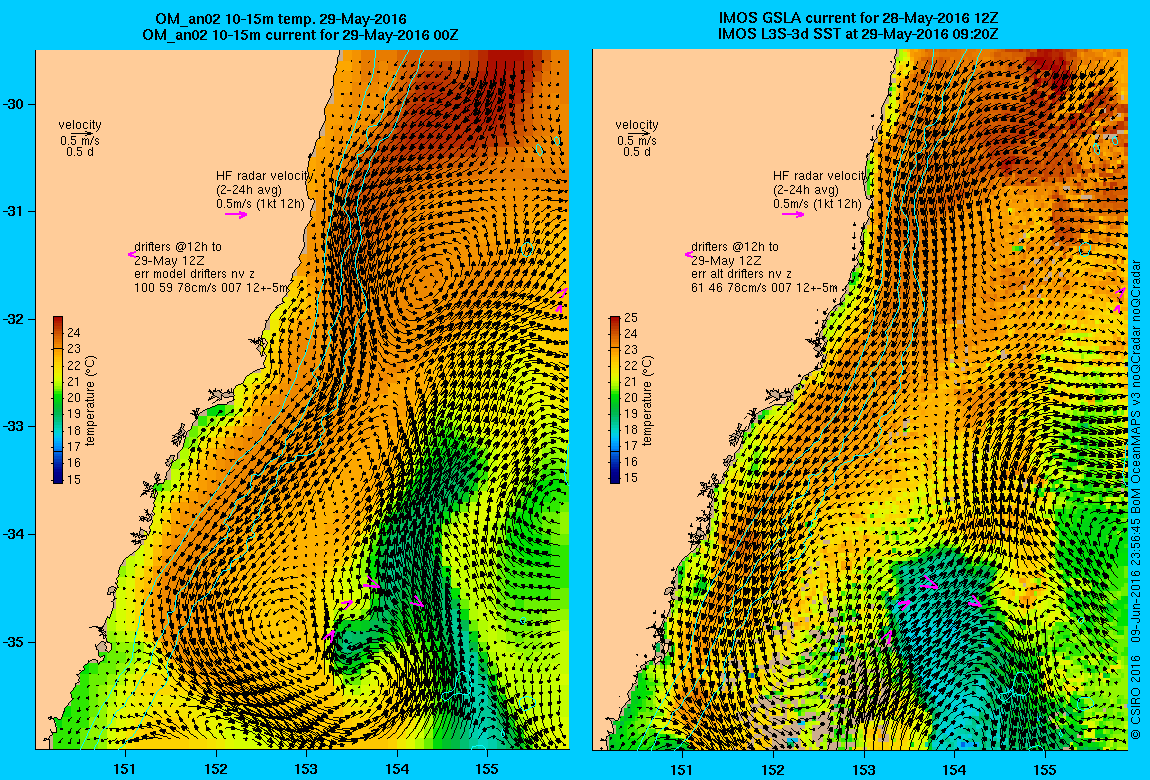
Task: Click longitude '154' under the right map
Action: click(x=954, y=769)
